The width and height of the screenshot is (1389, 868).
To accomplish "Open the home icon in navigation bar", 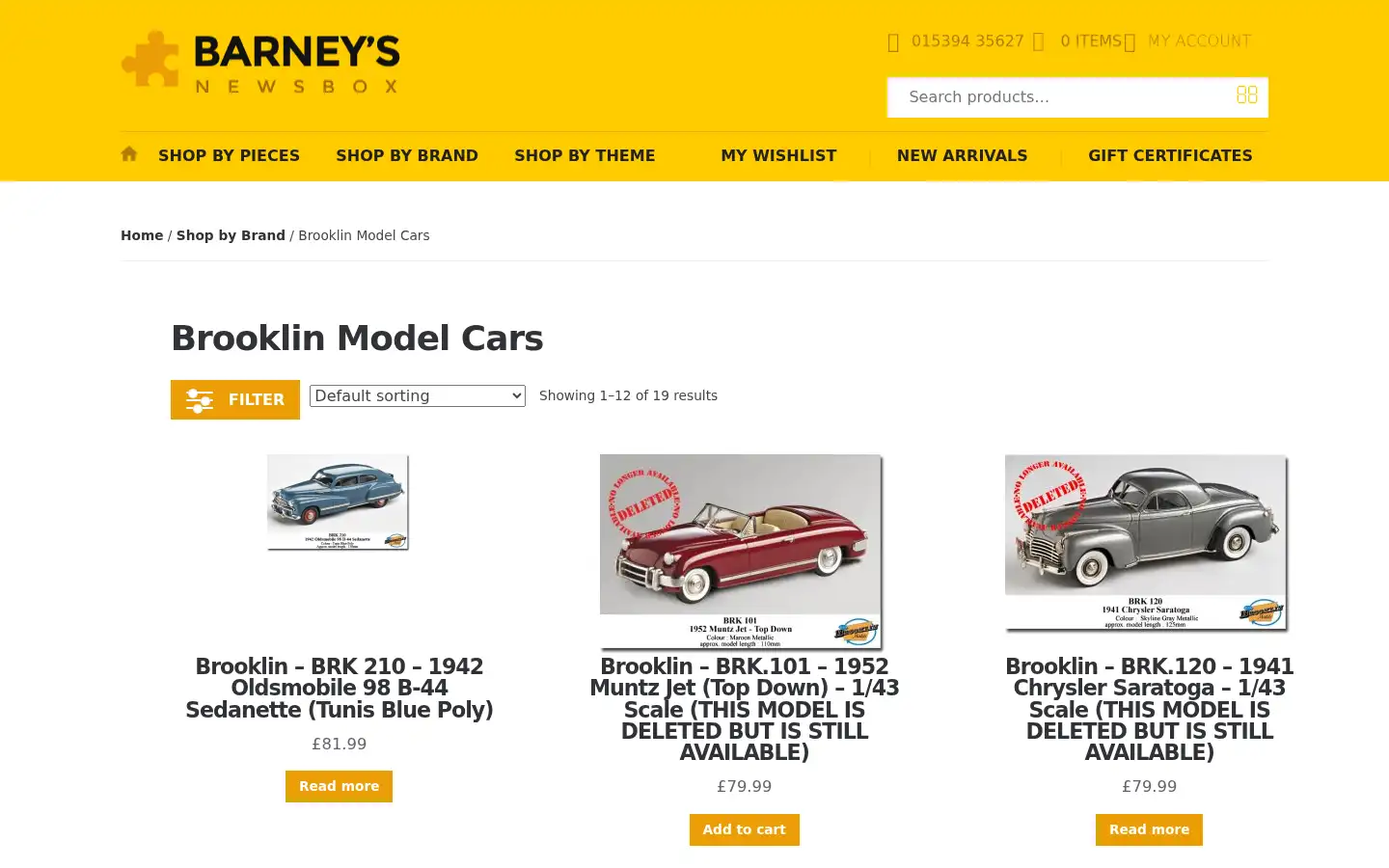I will (129, 154).
